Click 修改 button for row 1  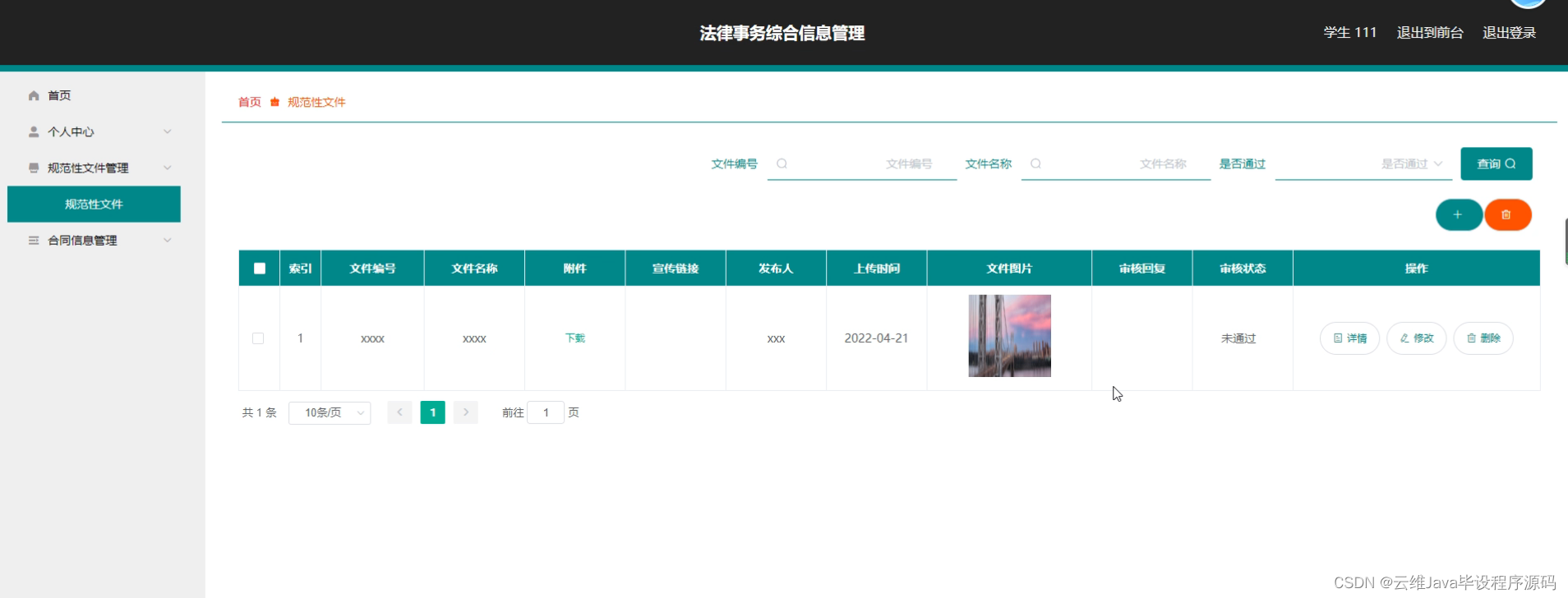click(x=1416, y=338)
